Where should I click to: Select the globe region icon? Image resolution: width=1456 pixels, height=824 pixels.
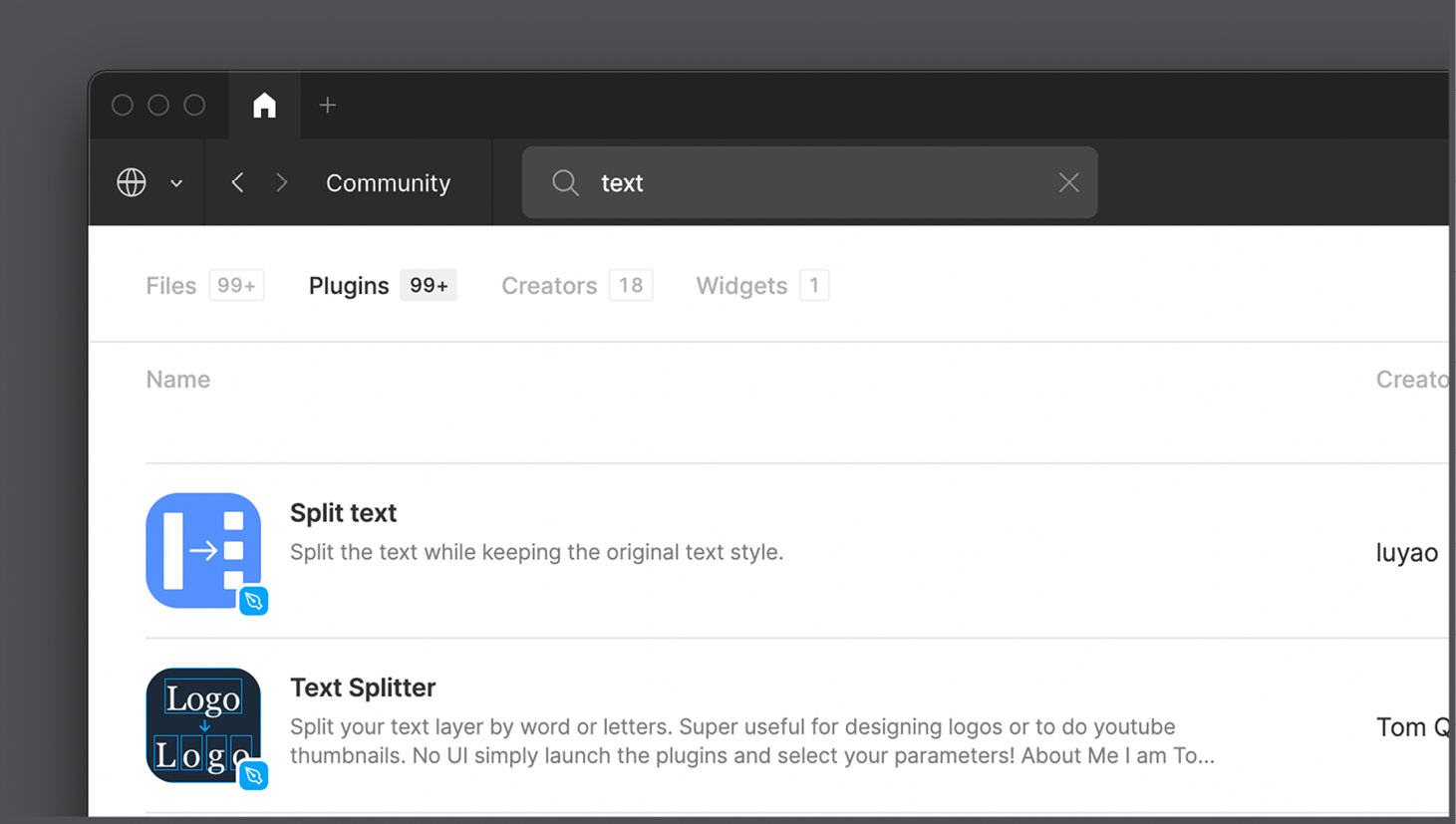coord(132,182)
